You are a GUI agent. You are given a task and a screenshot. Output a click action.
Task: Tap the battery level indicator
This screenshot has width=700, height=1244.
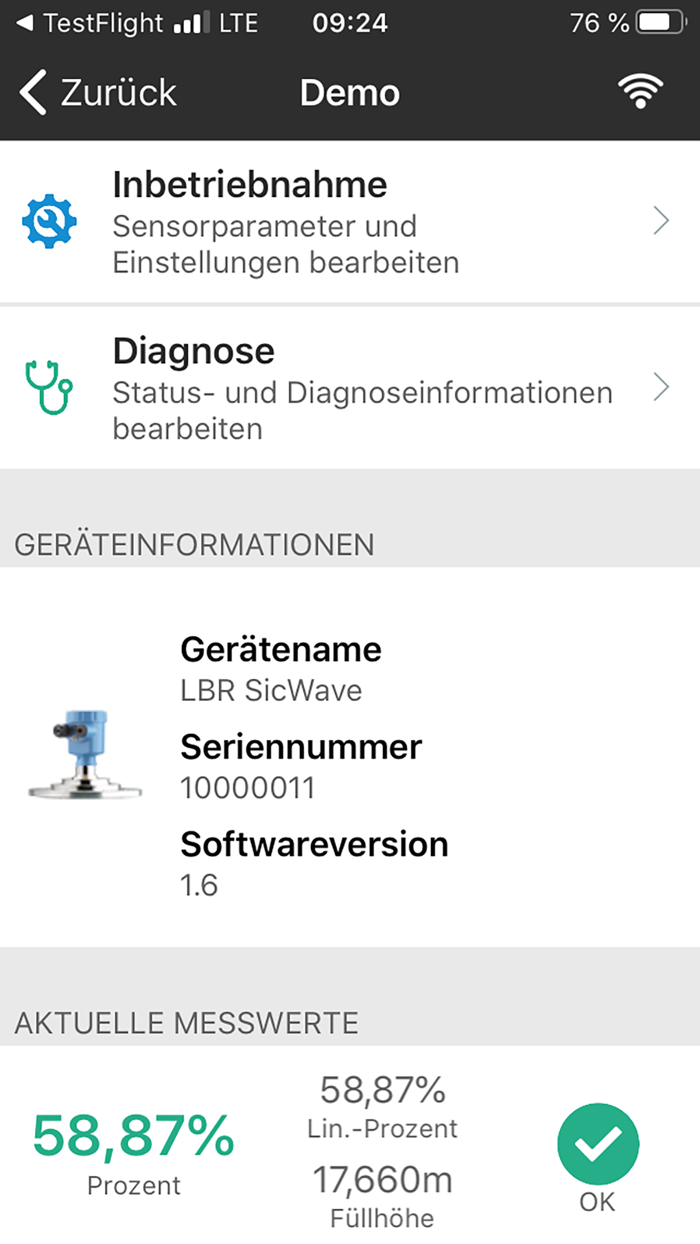pos(658,21)
